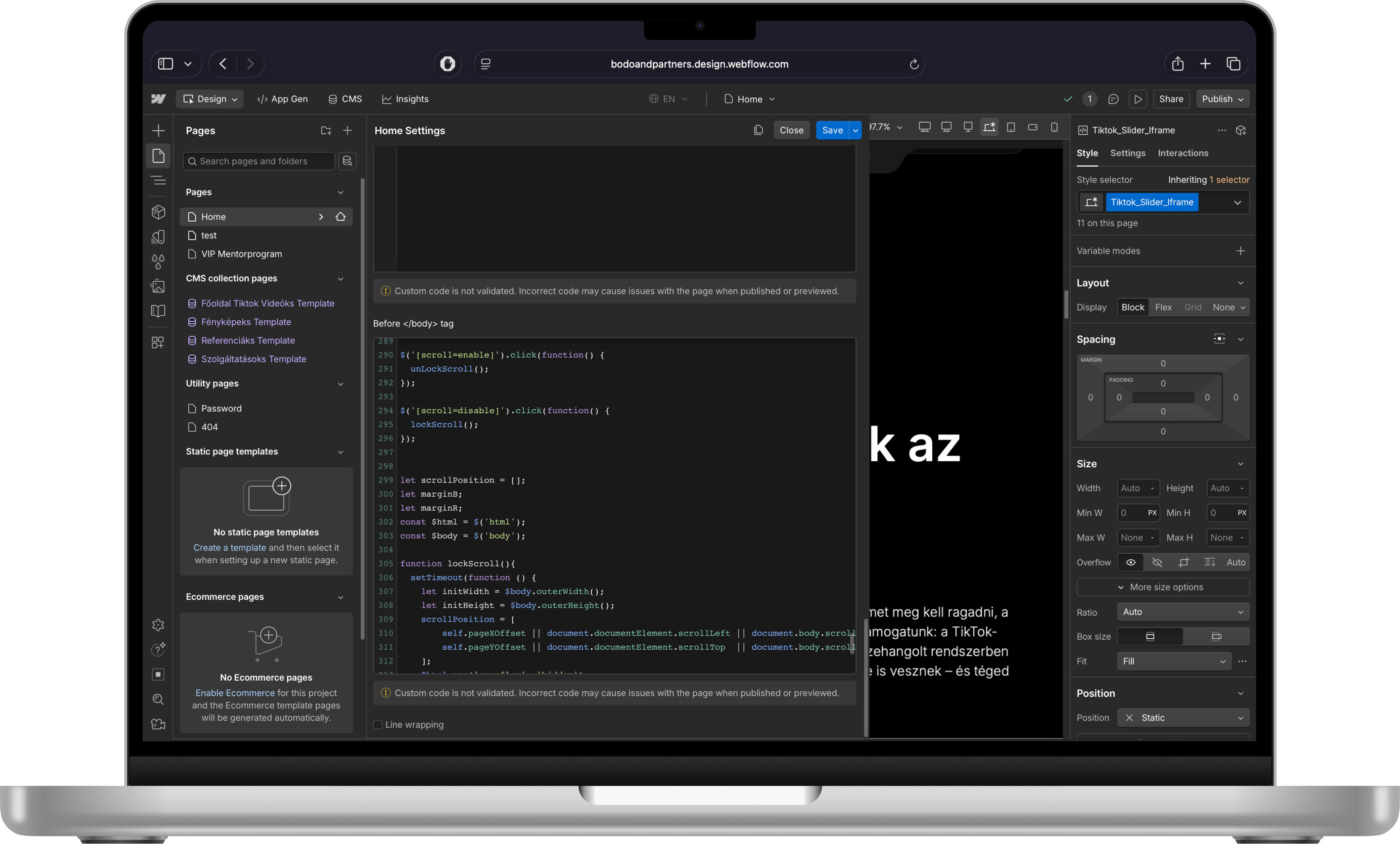Click the Search pages and folders field
The width and height of the screenshot is (1400, 844).
coord(259,161)
